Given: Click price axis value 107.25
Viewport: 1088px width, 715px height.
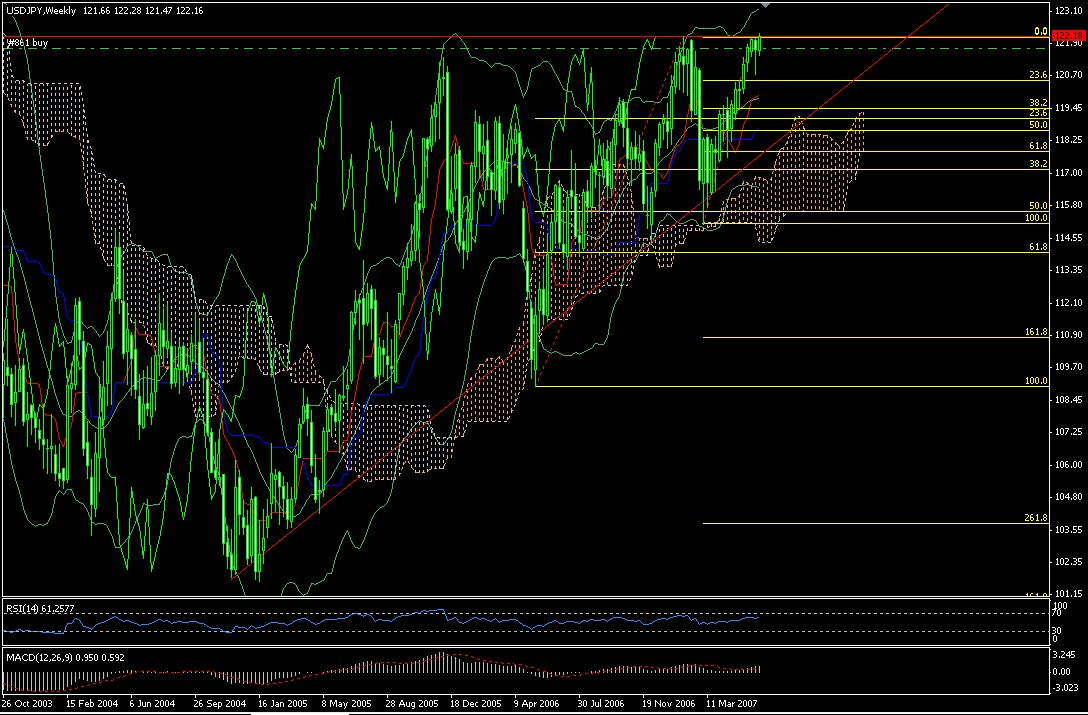Looking at the screenshot, I should pyautogui.click(x=1067, y=432).
